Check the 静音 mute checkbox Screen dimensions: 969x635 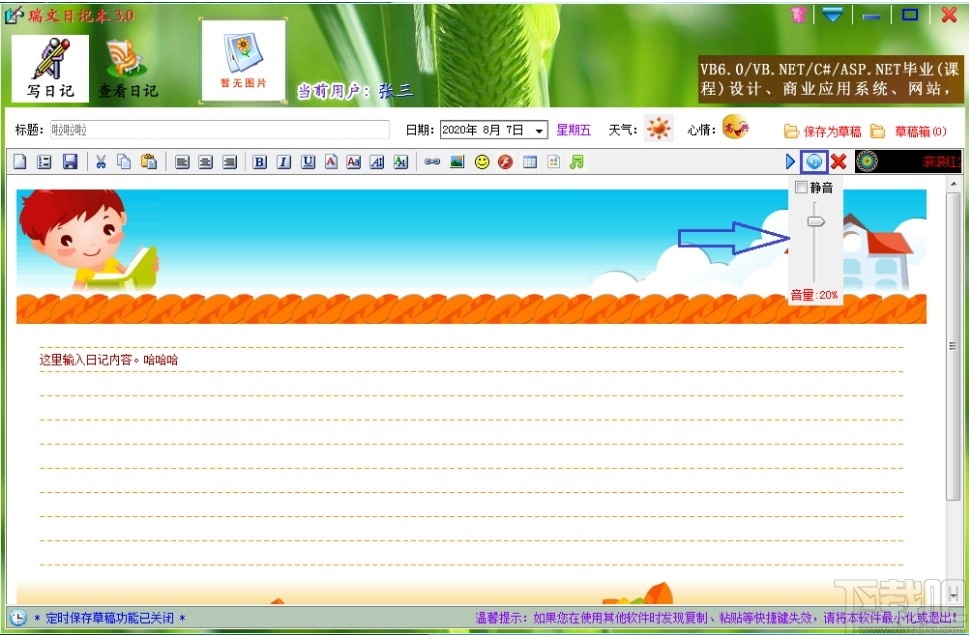(x=801, y=187)
